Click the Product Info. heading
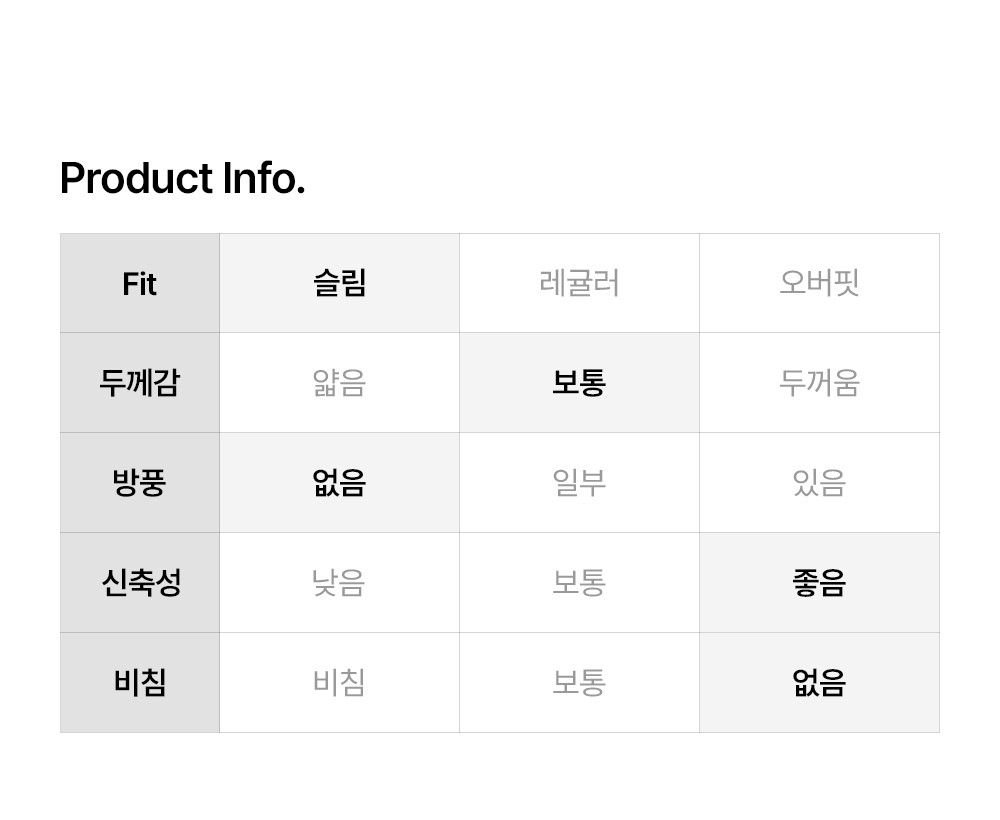Image resolution: width=1000 pixels, height=820 pixels. coord(182,179)
